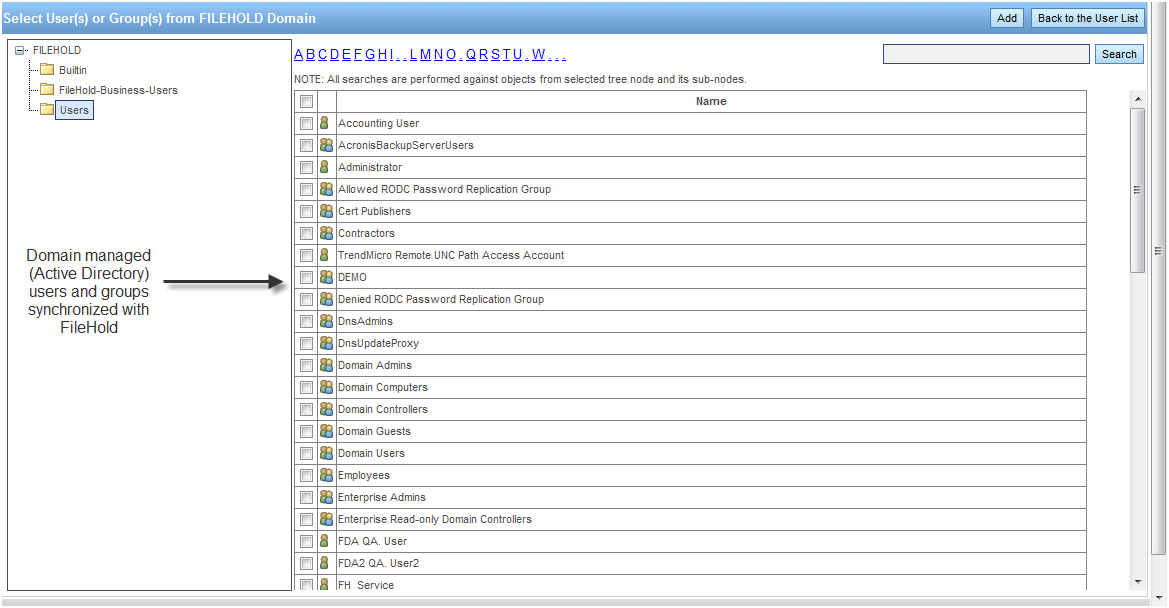Image resolution: width=1169 pixels, height=608 pixels.
Task: Click the group icon next to DEMO
Action: click(325, 277)
